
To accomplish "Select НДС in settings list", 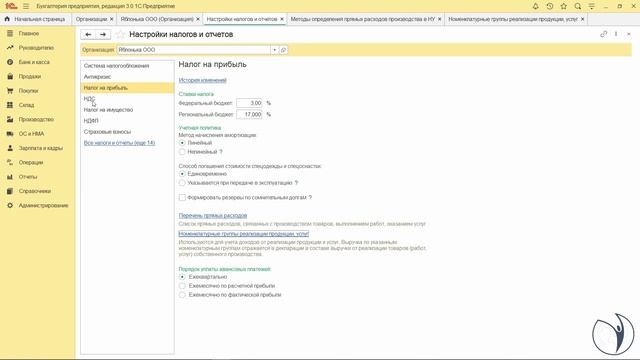I will click(127, 99).
